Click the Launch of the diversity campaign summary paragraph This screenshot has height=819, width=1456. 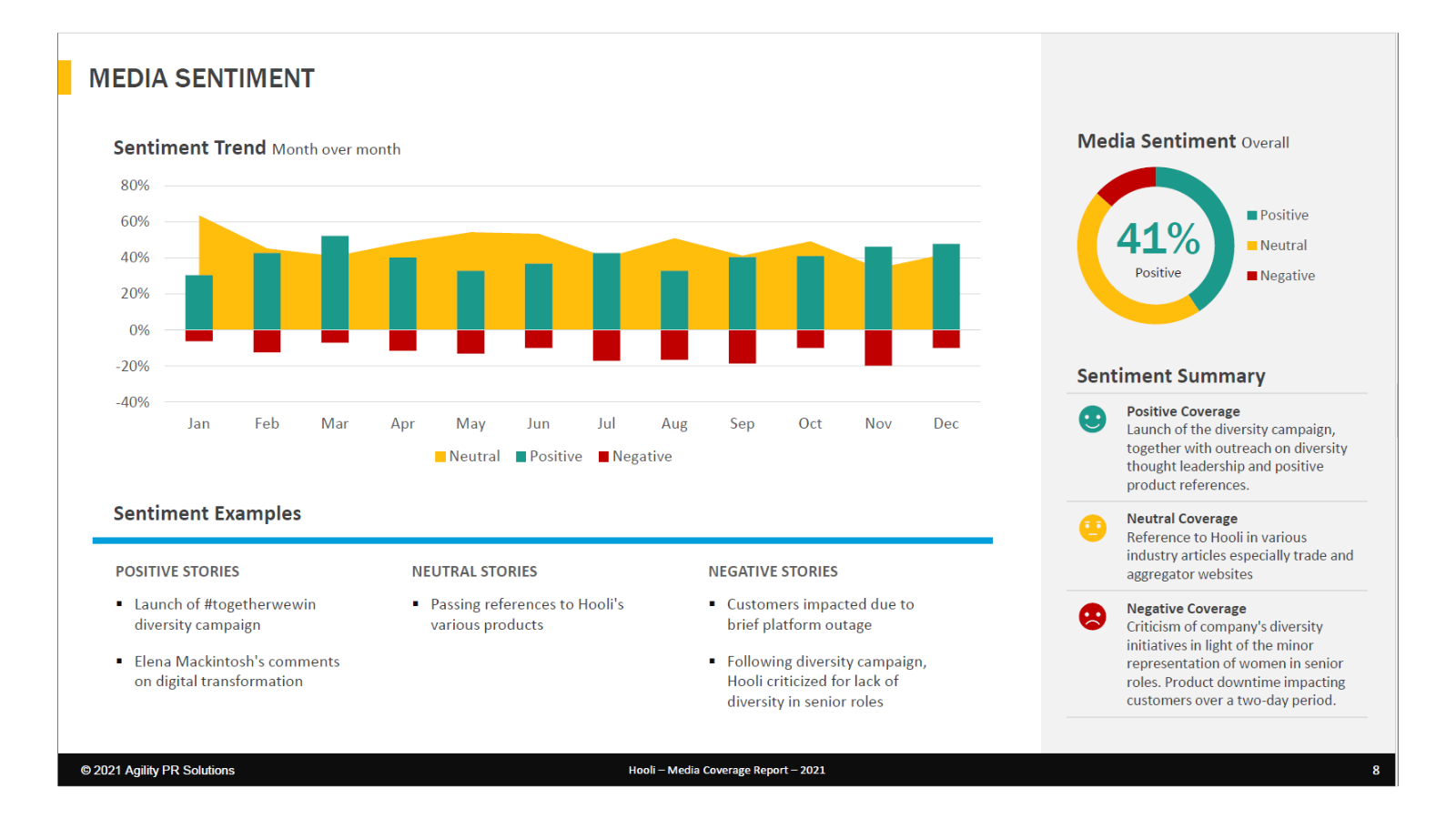click(x=1237, y=458)
